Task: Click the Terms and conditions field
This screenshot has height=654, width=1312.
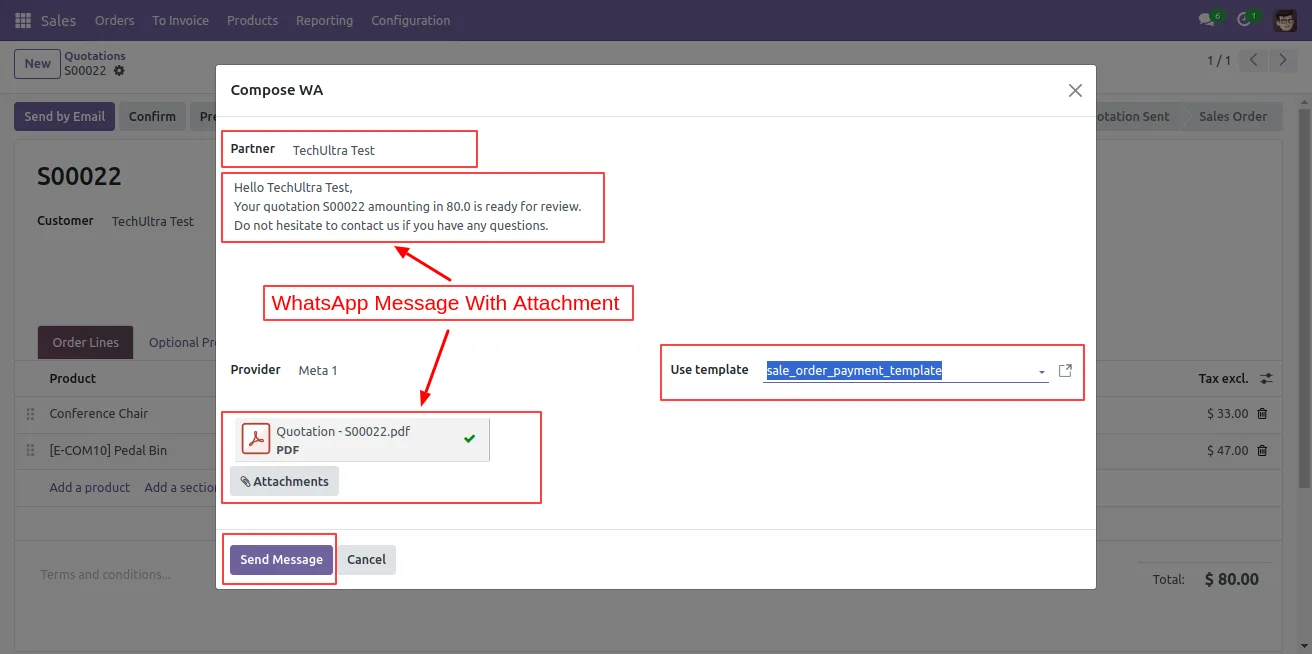Action: [x=105, y=575]
